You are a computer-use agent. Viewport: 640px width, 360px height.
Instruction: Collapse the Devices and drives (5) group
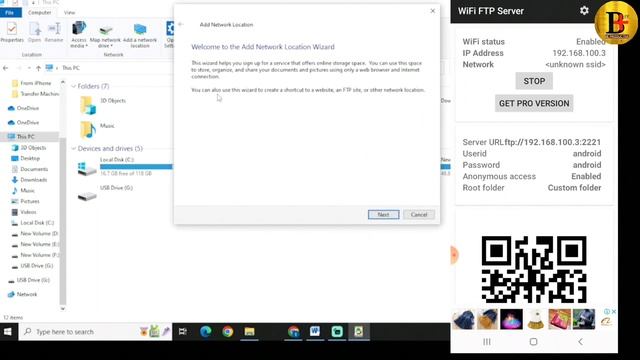tap(74, 149)
